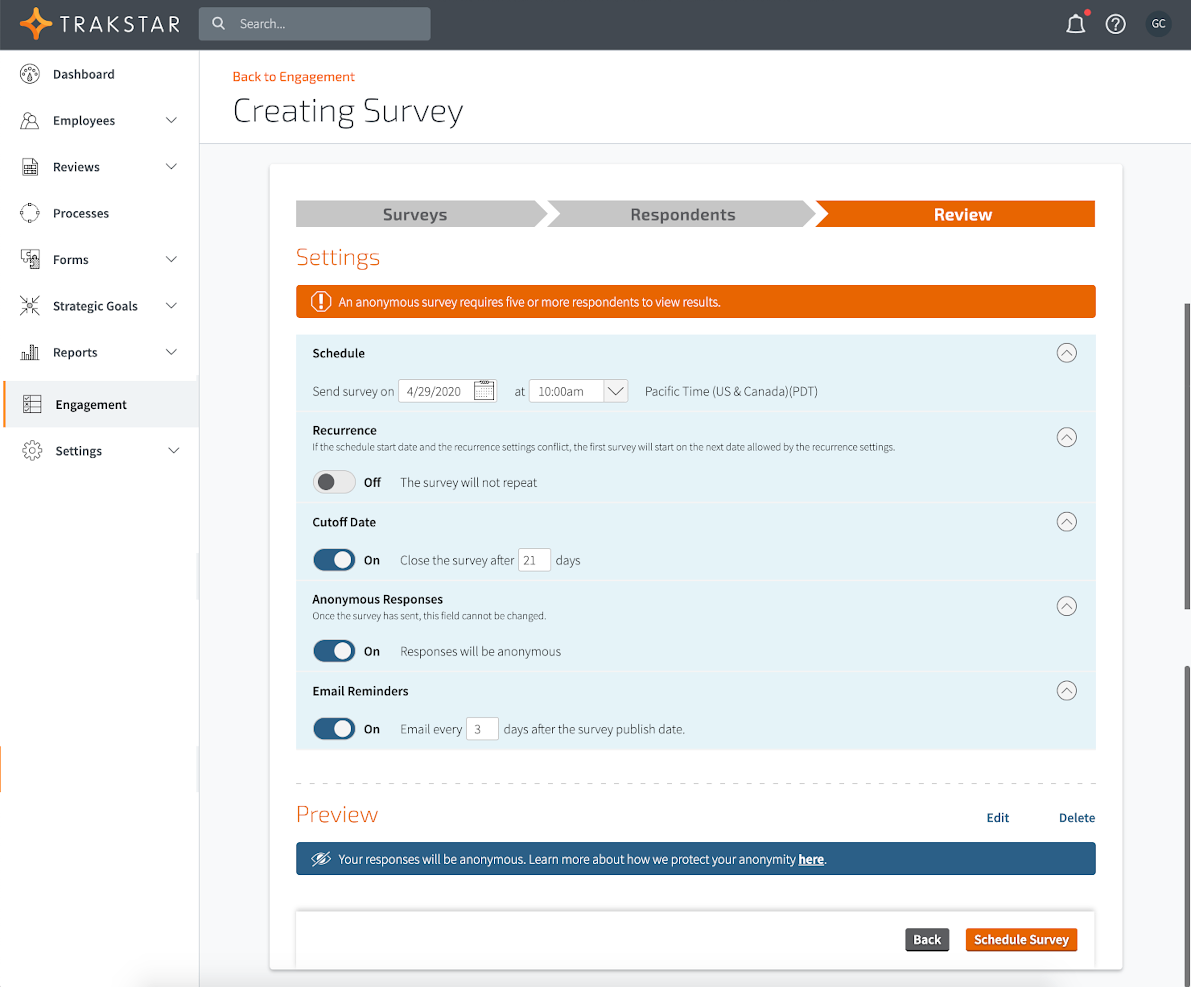Enable the Recurrence toggle
Viewport: 1191px width, 987px height.
[x=334, y=482]
